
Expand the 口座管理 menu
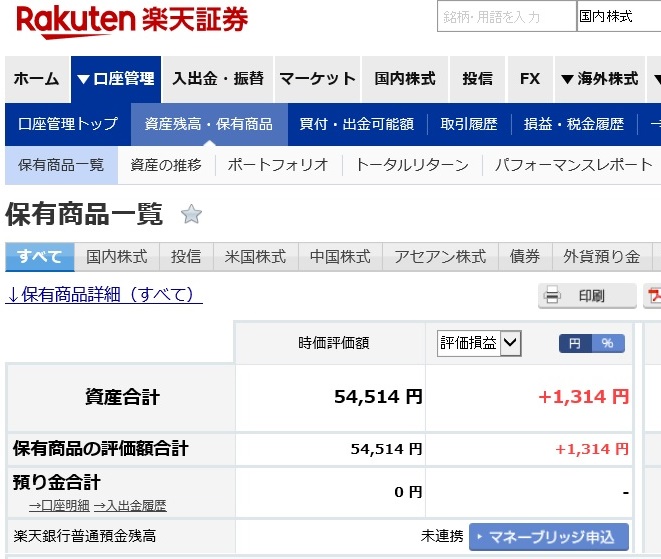(x=116, y=79)
